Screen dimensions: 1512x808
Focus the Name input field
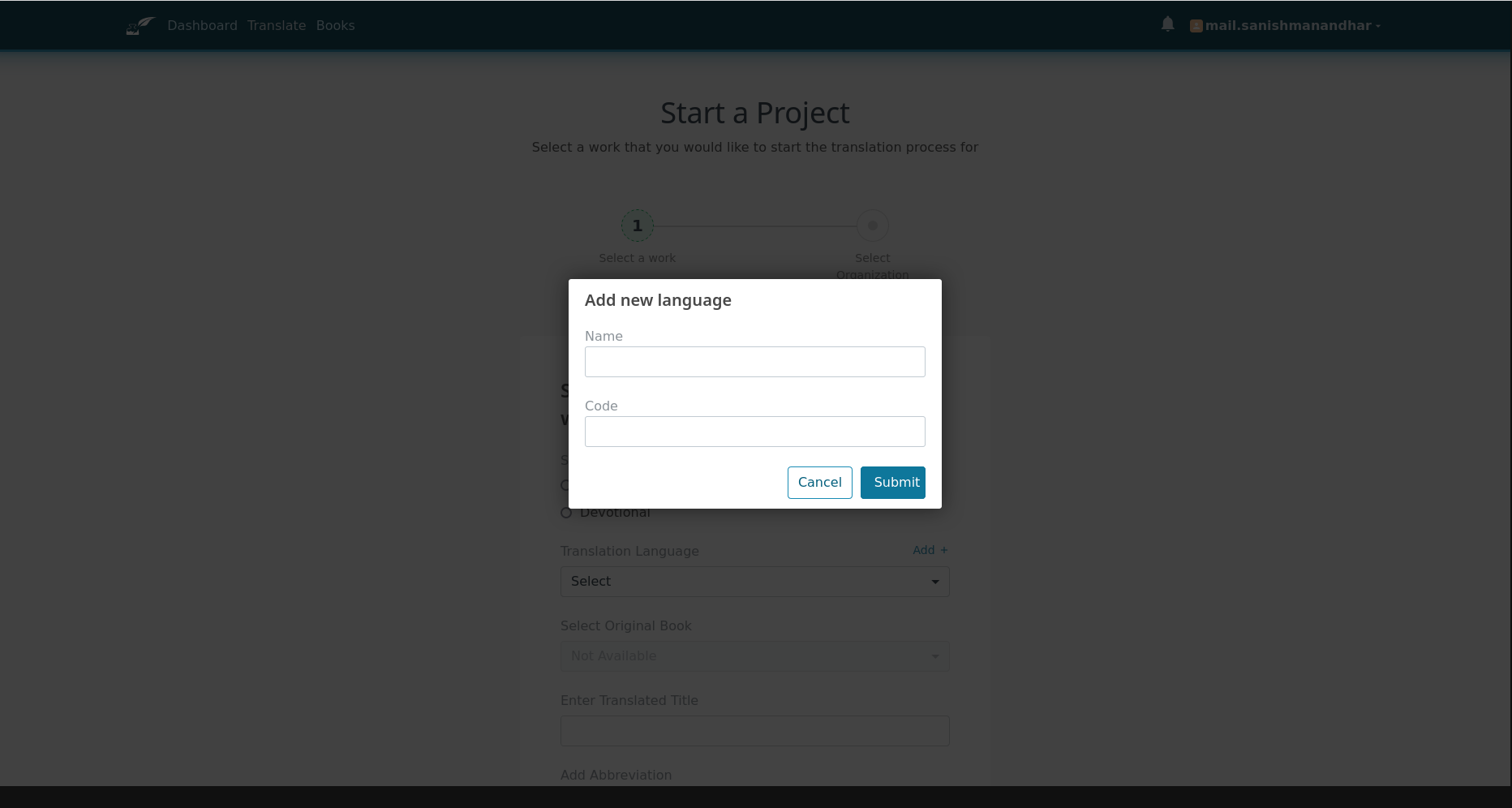[754, 362]
